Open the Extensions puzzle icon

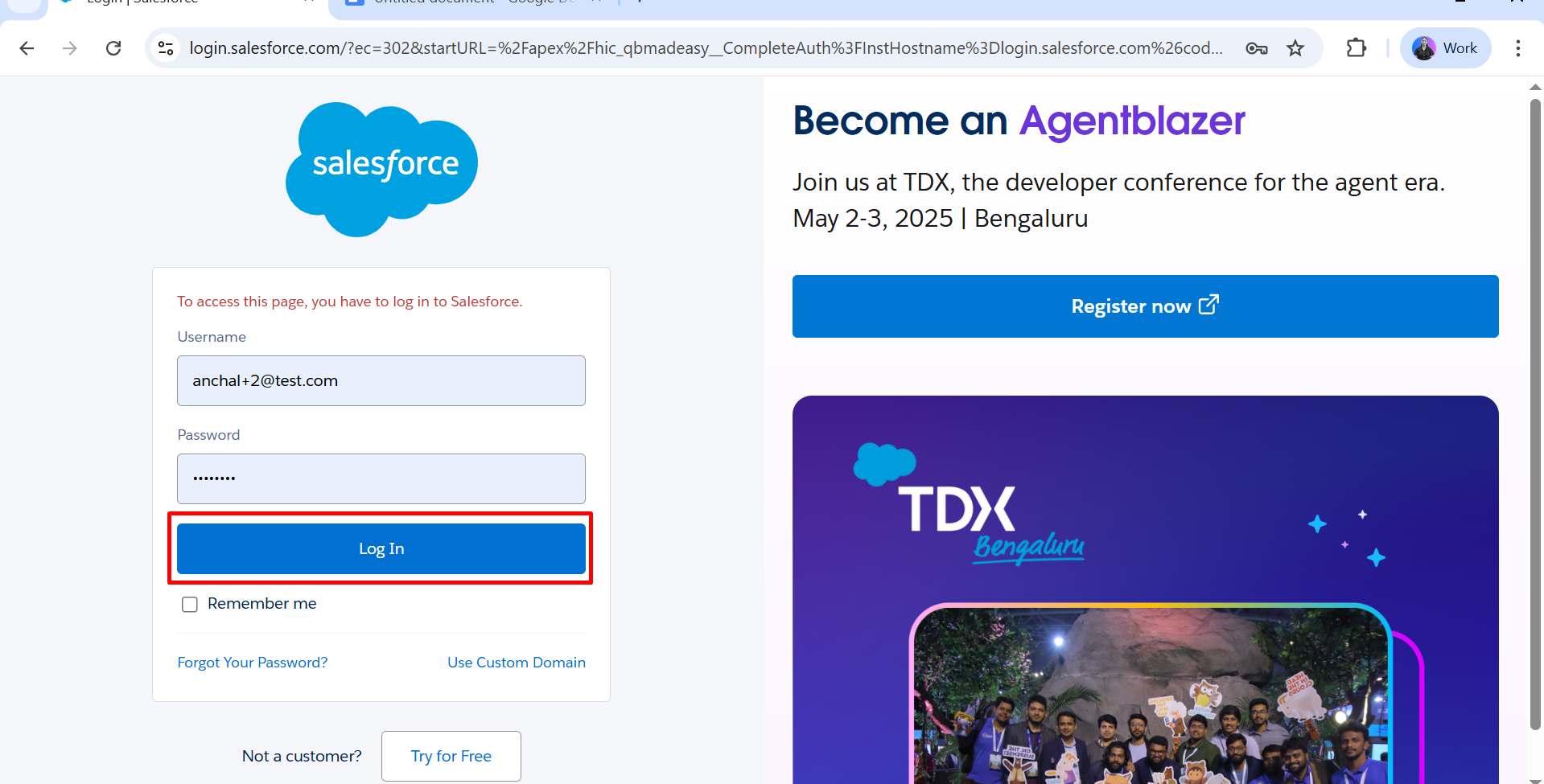1357,48
